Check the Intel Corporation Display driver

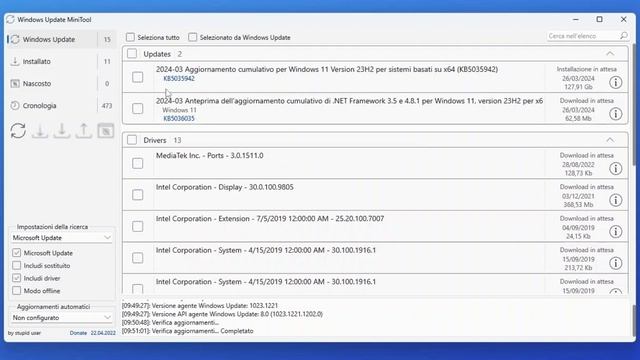[x=138, y=195]
